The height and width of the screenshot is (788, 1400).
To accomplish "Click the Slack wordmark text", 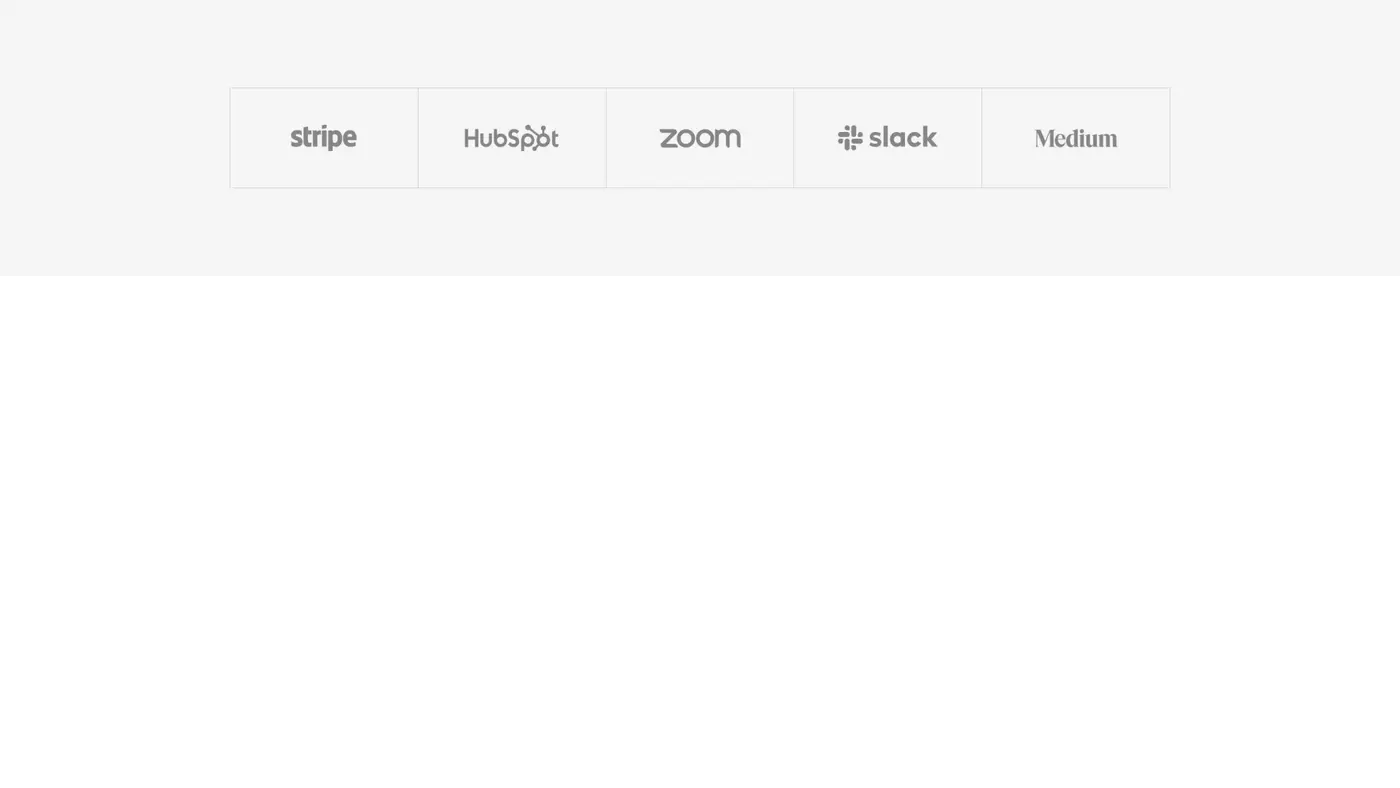I will 903,137.
